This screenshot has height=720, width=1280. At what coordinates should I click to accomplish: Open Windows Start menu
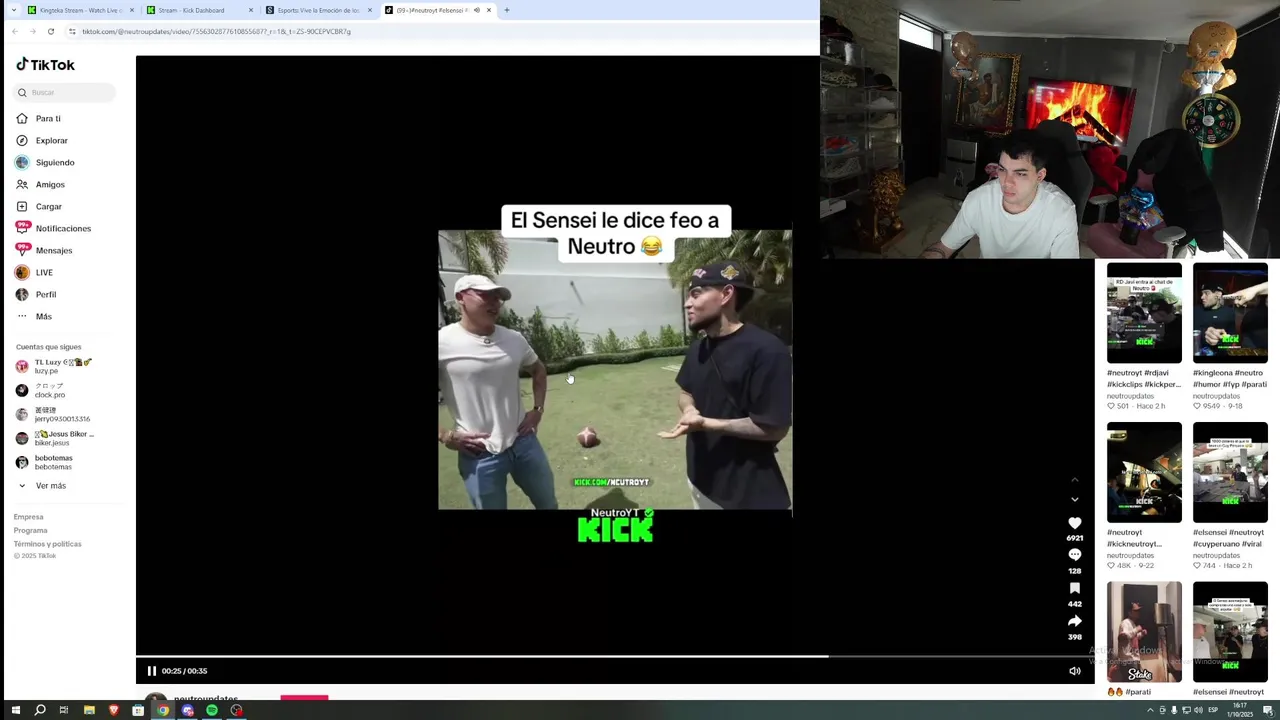(15, 710)
